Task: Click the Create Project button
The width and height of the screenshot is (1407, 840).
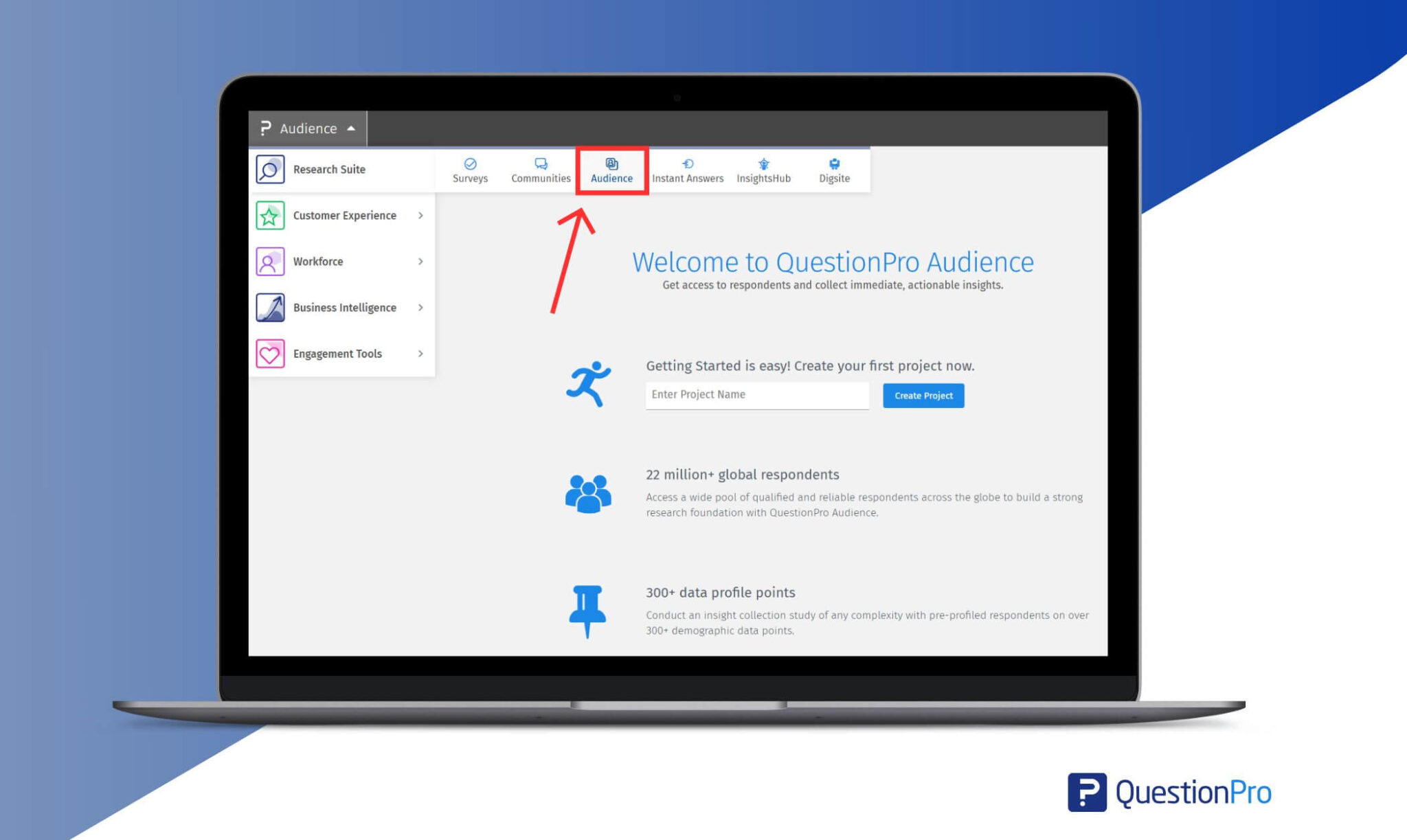Action: click(923, 396)
